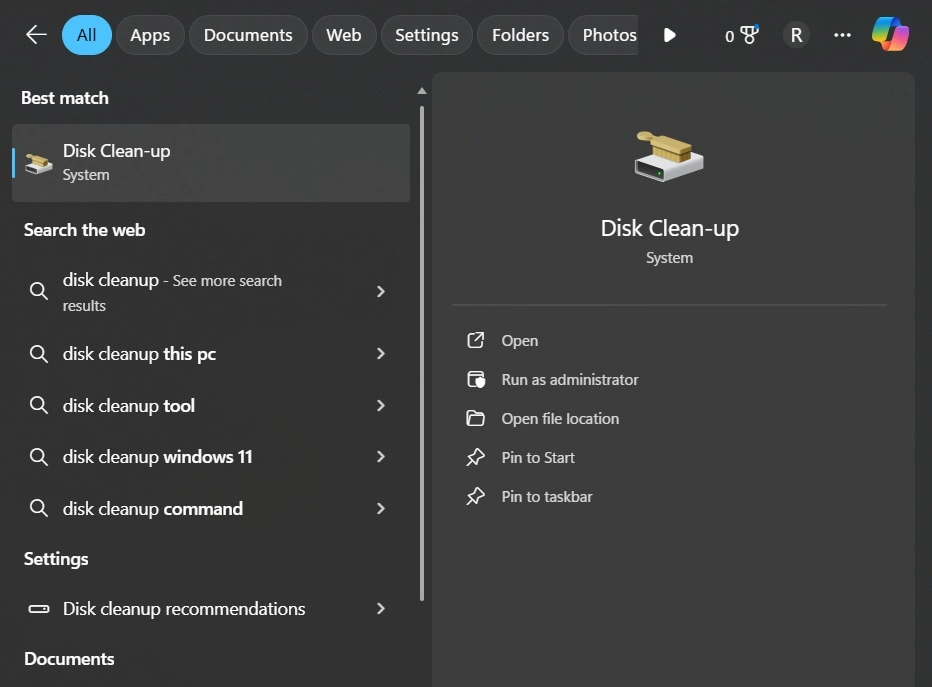The width and height of the screenshot is (932, 687).
Task: Click the ellipsis options menu icon
Action: coord(842,35)
